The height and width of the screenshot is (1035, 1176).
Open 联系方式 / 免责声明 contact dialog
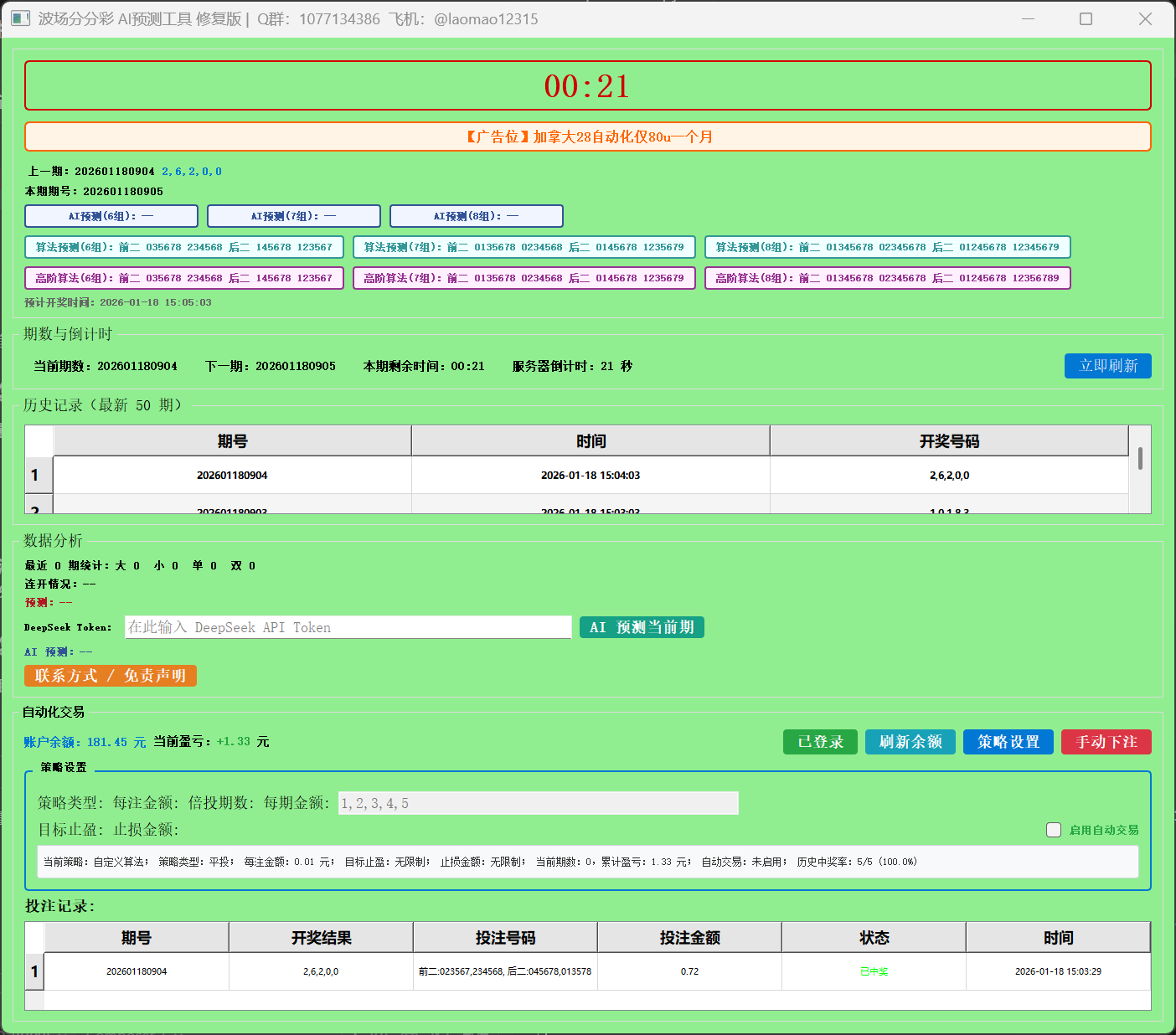[110, 676]
